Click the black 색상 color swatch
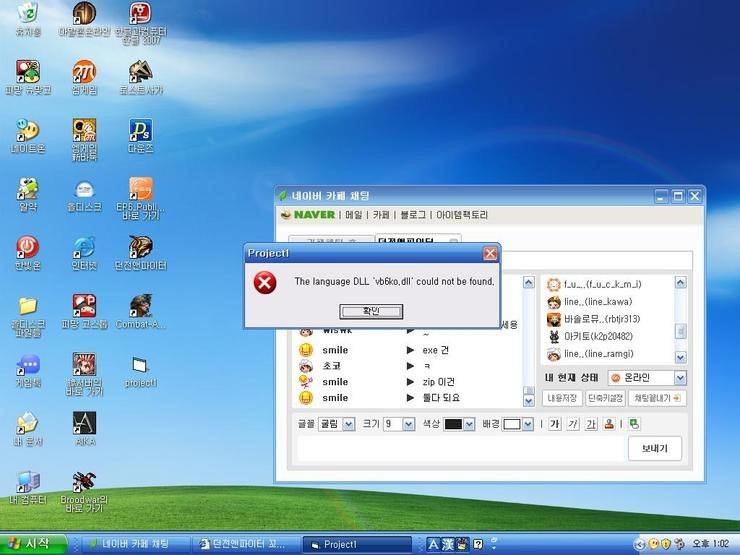 (453, 424)
